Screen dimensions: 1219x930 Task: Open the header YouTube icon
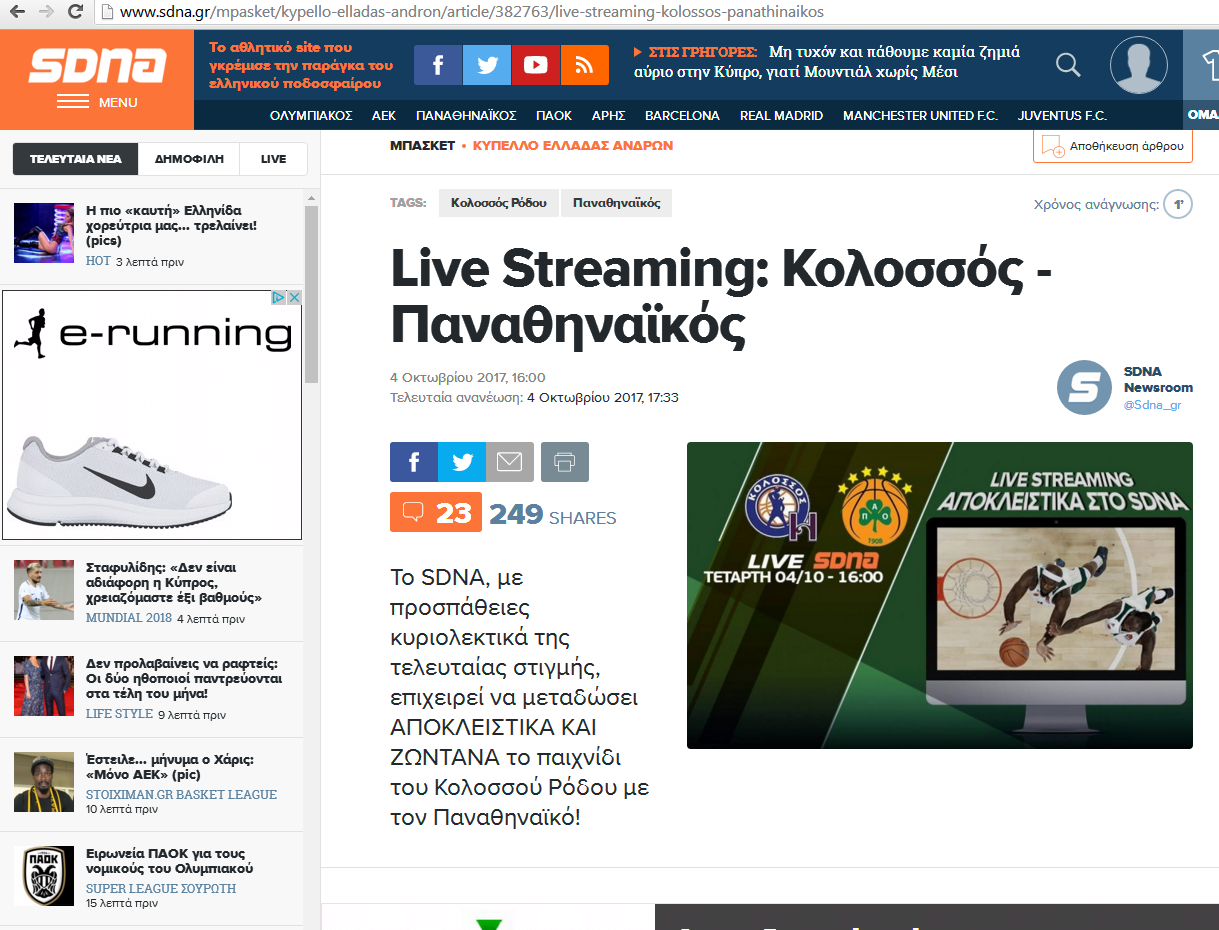point(536,65)
